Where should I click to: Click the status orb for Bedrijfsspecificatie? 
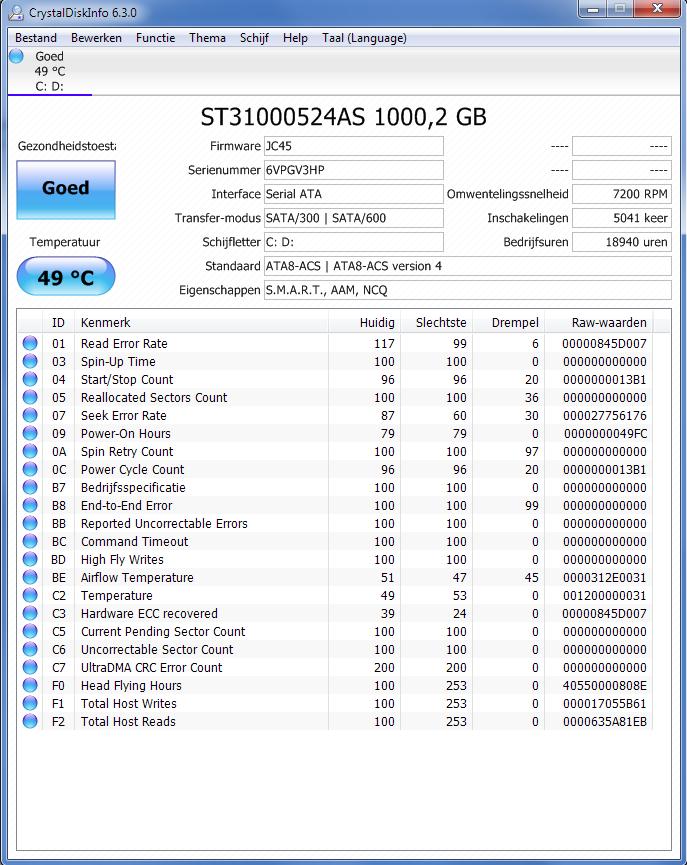pos(30,487)
